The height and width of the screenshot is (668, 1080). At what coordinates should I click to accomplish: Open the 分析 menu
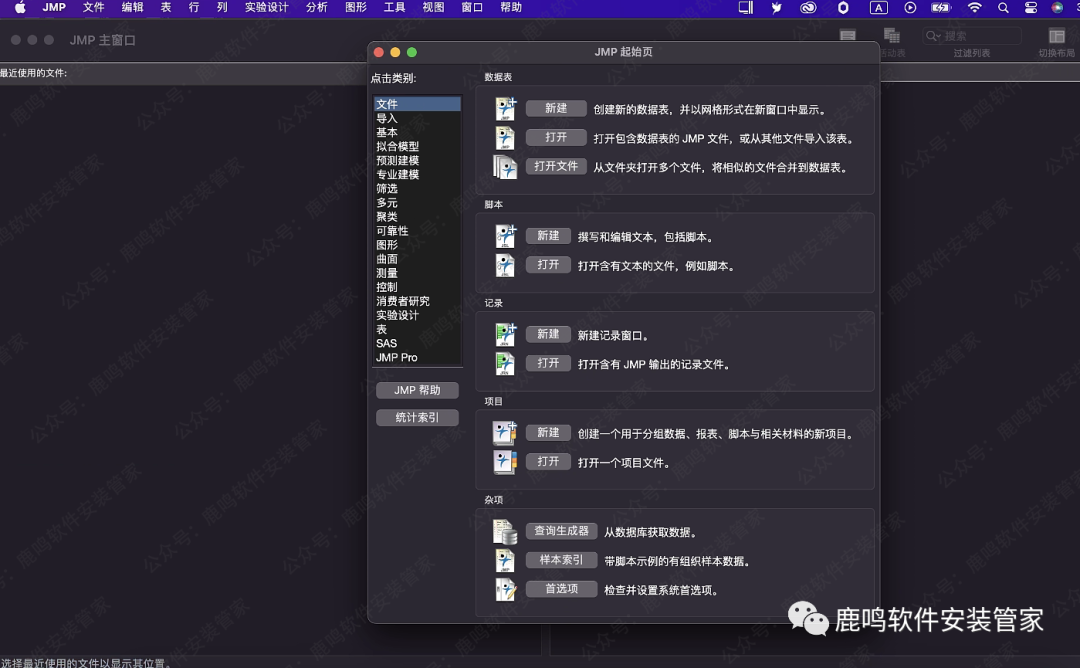(x=317, y=8)
